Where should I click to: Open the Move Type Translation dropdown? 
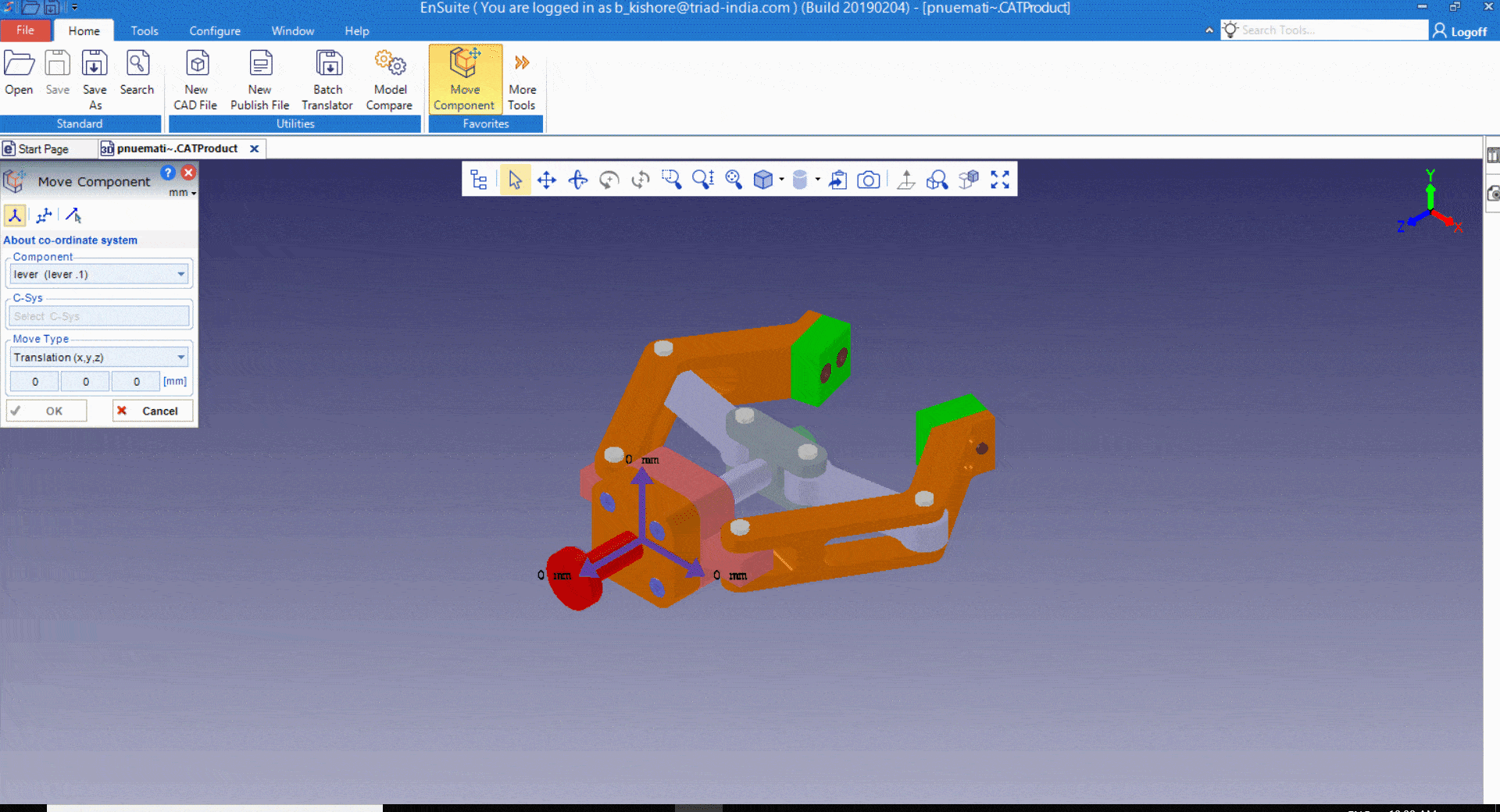point(180,358)
